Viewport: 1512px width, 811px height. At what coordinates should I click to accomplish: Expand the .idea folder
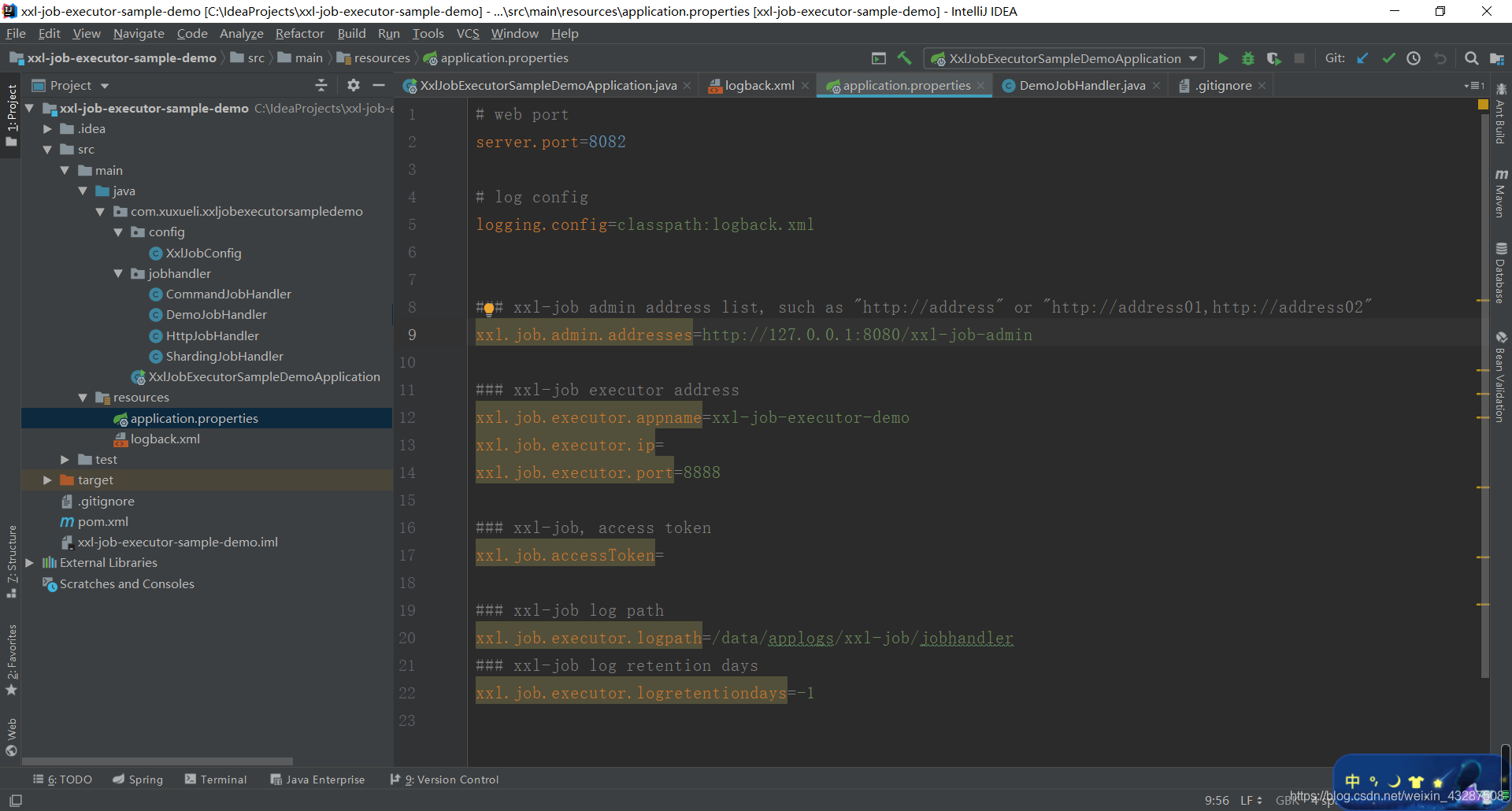pyautogui.click(x=47, y=129)
